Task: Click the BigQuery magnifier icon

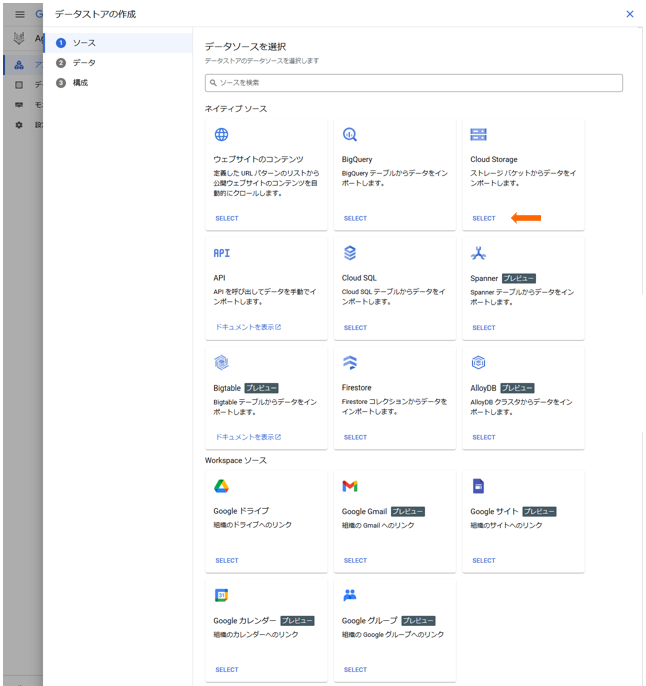Action: pyautogui.click(x=350, y=134)
